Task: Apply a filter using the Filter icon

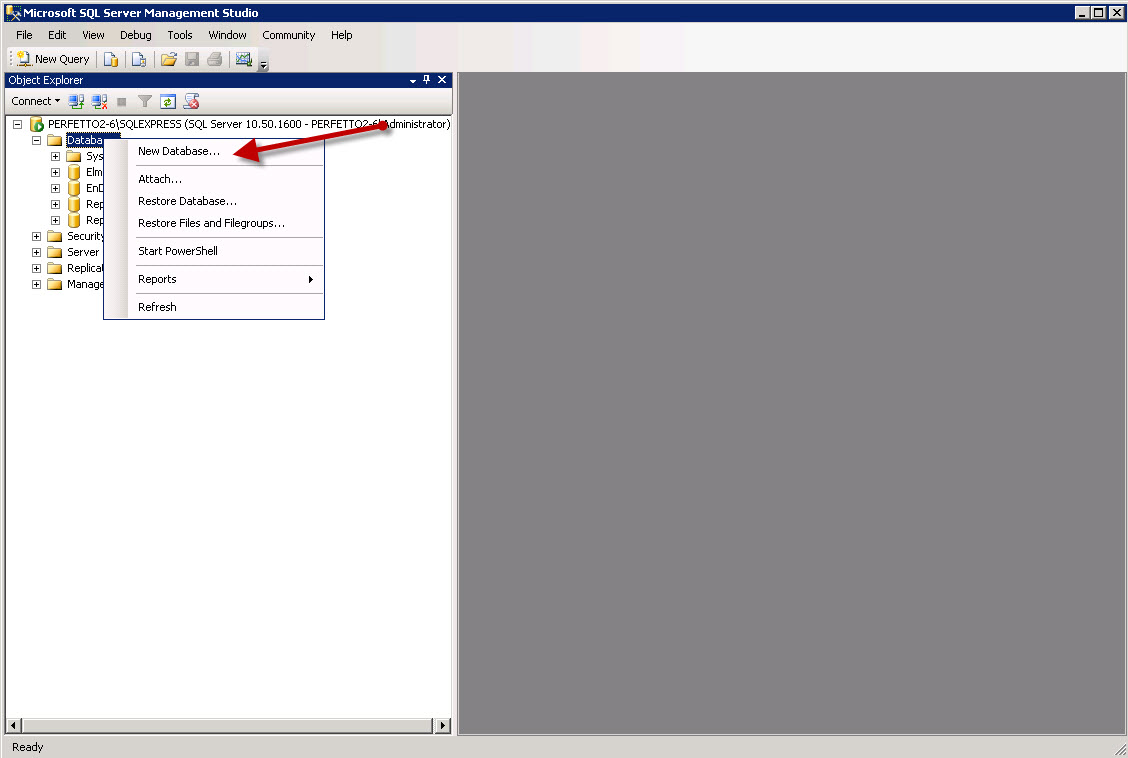Action: pyautogui.click(x=143, y=100)
